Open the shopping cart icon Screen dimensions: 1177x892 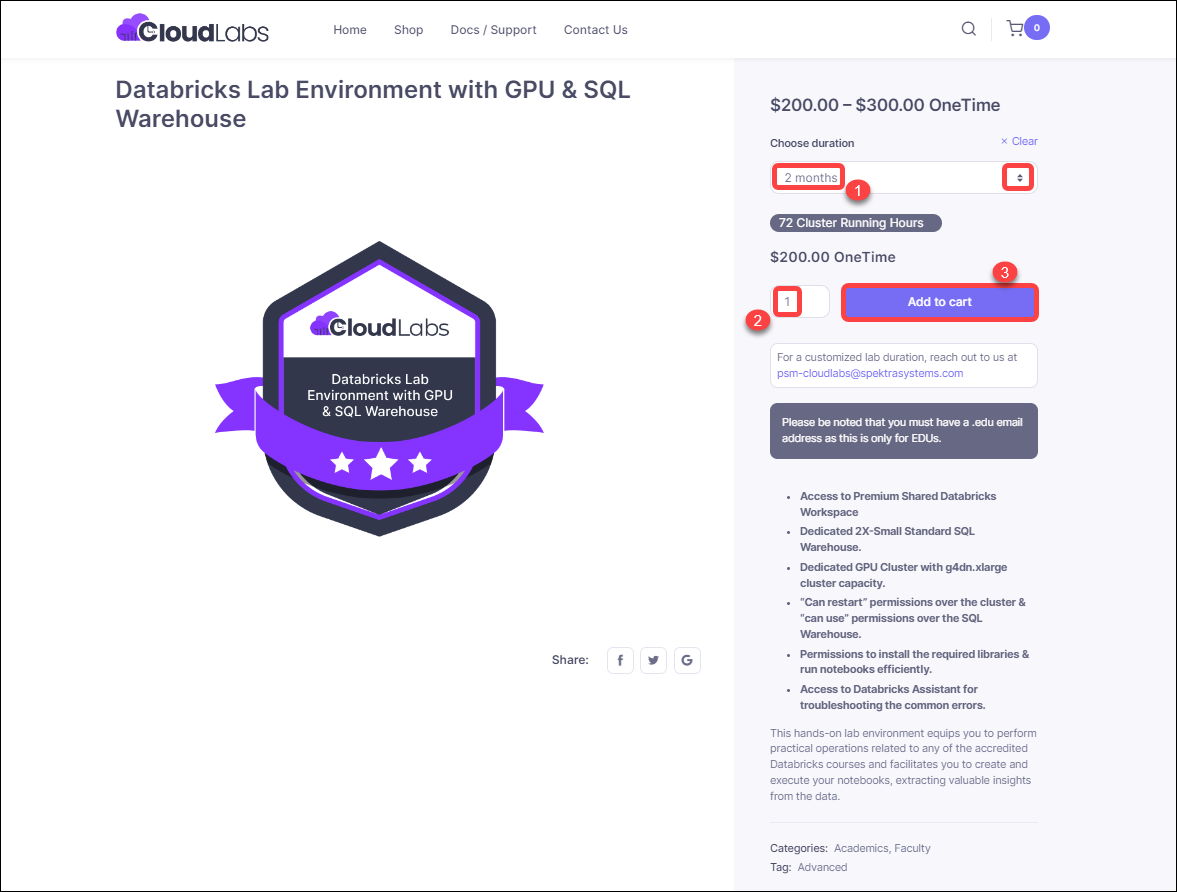point(1015,29)
